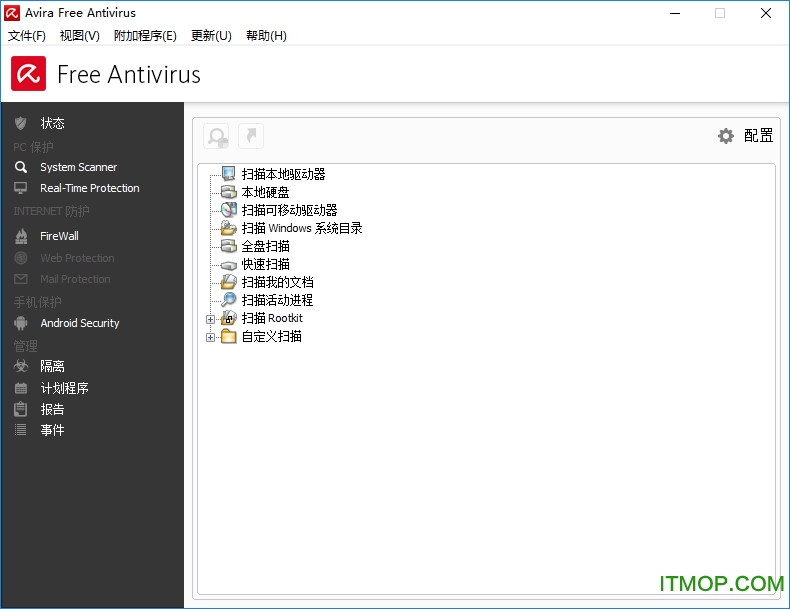
Task: Open 事件 events in sidebar
Action: click(x=52, y=430)
